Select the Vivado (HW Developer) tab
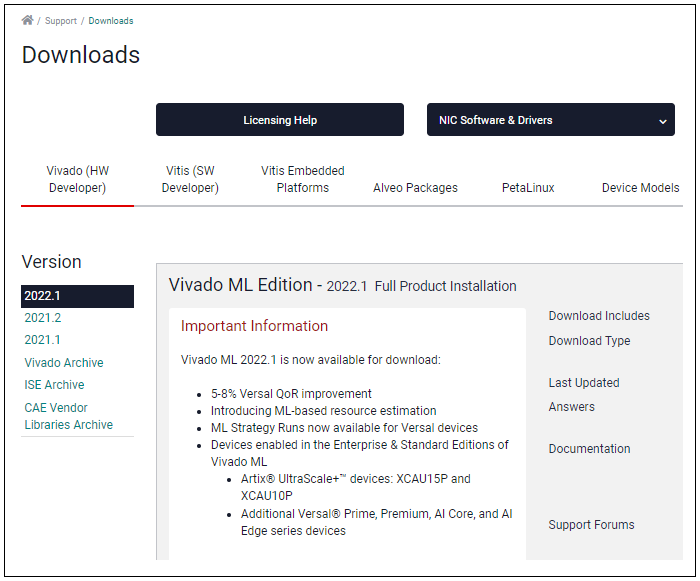Image resolution: width=700 pixels, height=581 pixels. [77, 179]
